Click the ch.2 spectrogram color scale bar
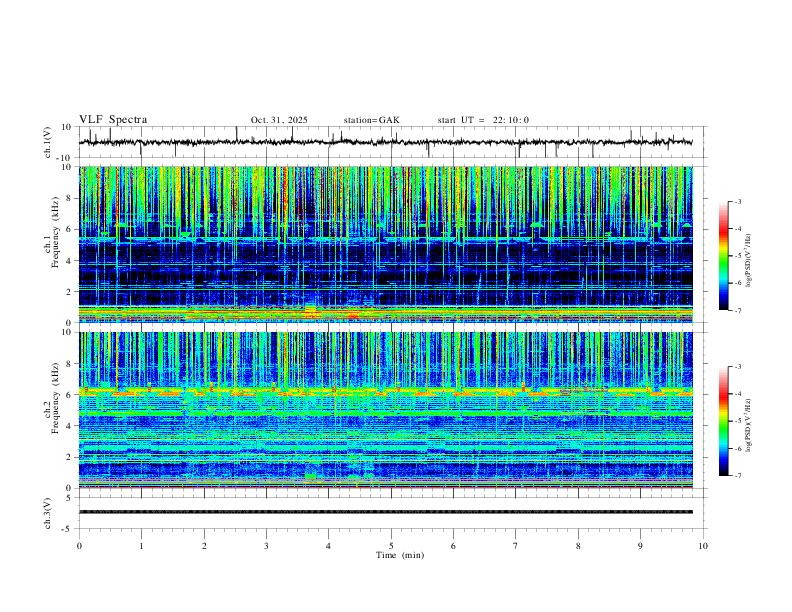The image size is (792, 612). coord(724,421)
